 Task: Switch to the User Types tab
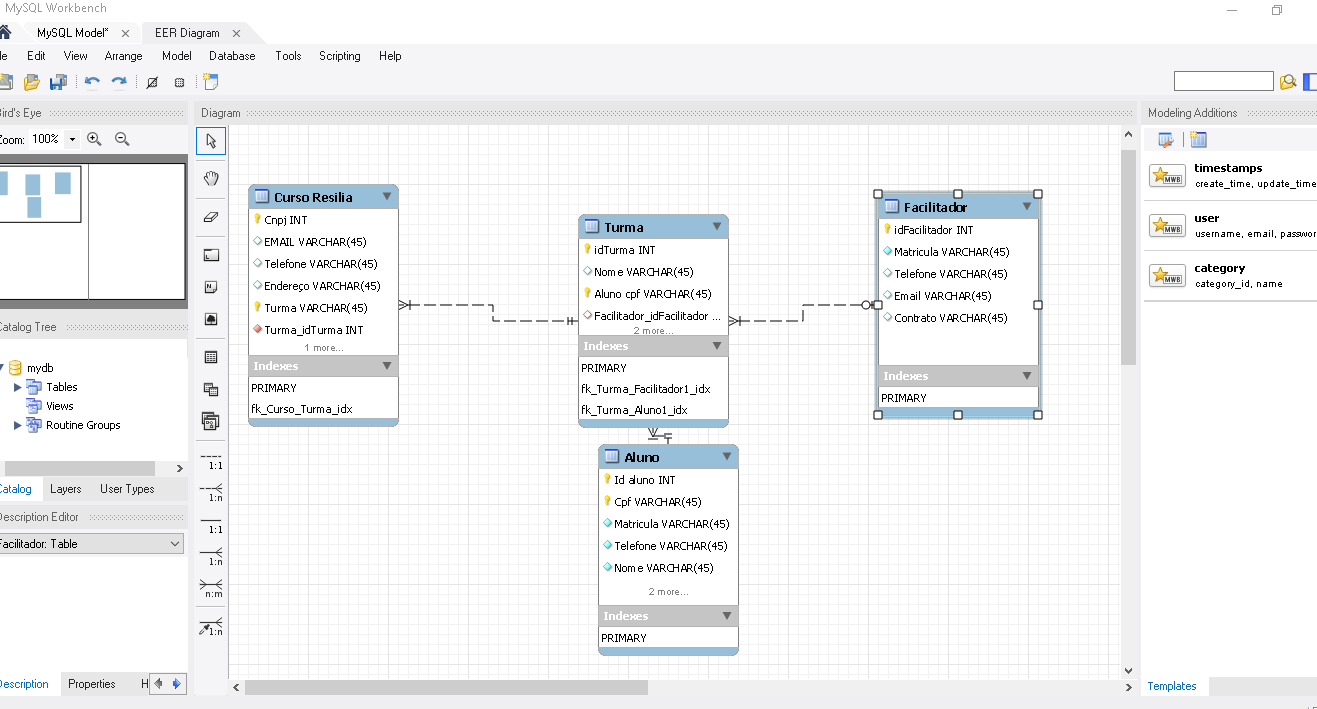pyautogui.click(x=127, y=489)
